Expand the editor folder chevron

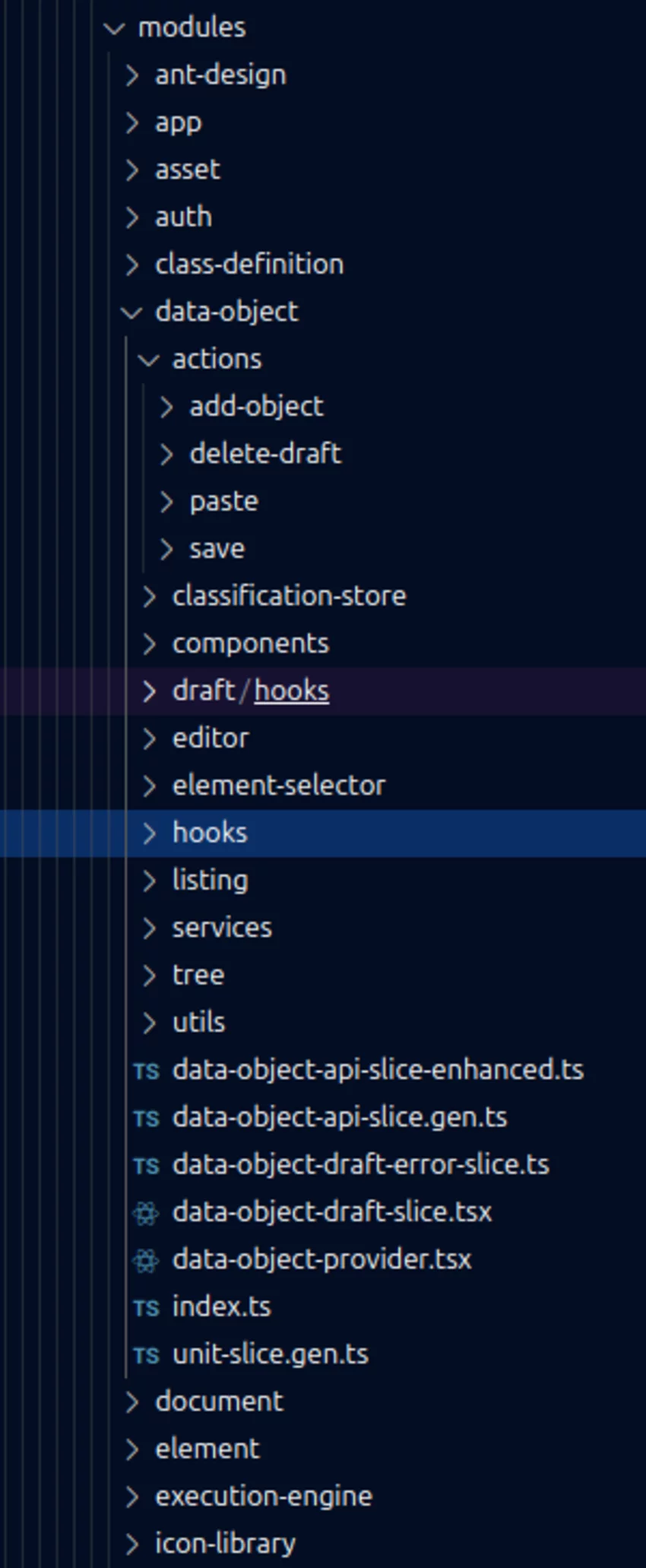149,738
